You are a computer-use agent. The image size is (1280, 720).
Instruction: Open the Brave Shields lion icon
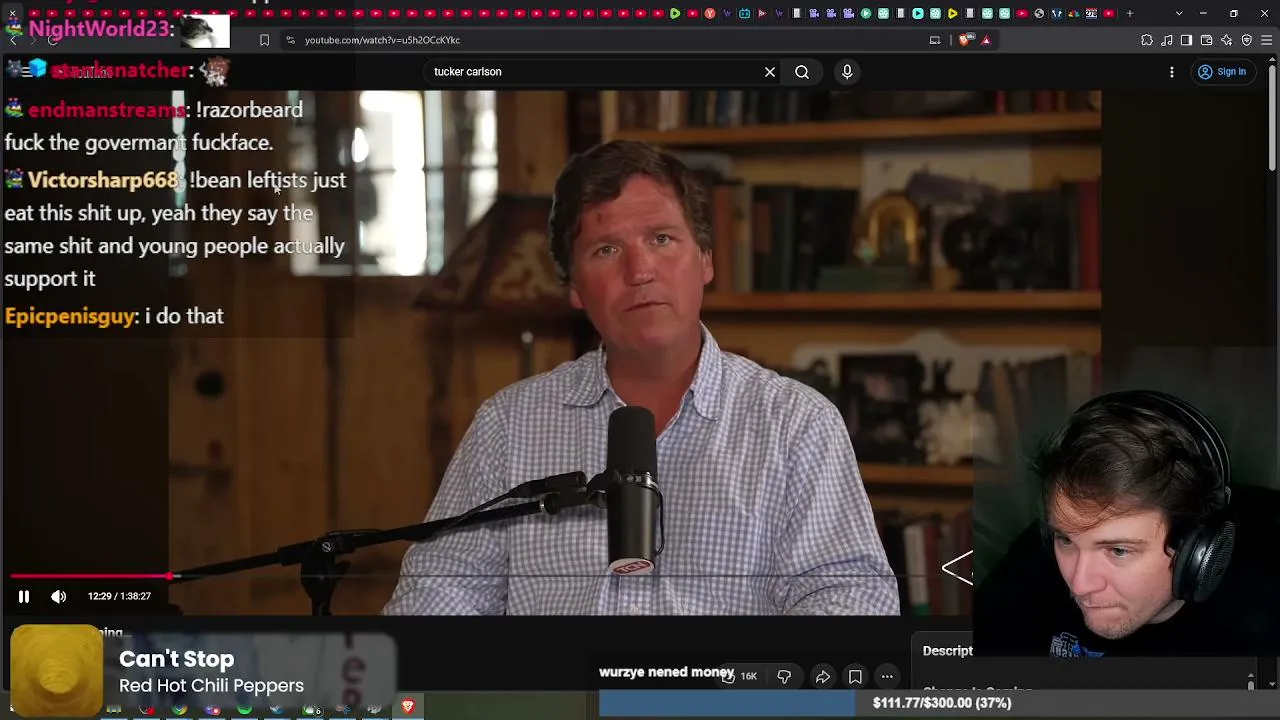pyautogui.click(x=964, y=40)
